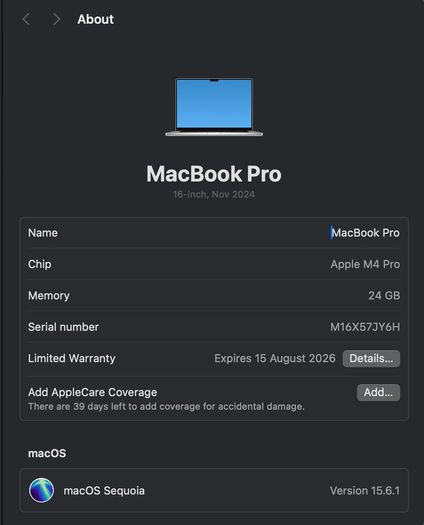Go back using the left chevron

tap(26, 19)
